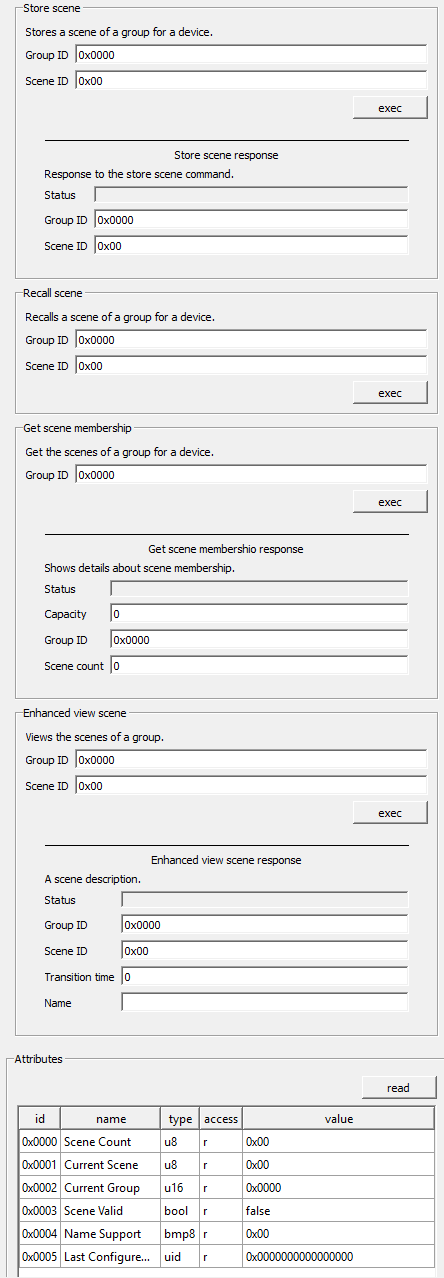Click exec button under Get scene membership

click(390, 502)
